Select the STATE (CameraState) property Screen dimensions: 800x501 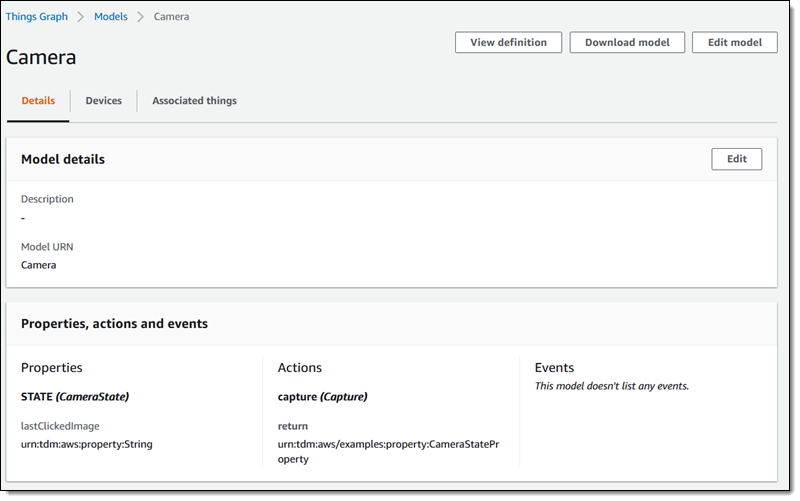pos(75,396)
